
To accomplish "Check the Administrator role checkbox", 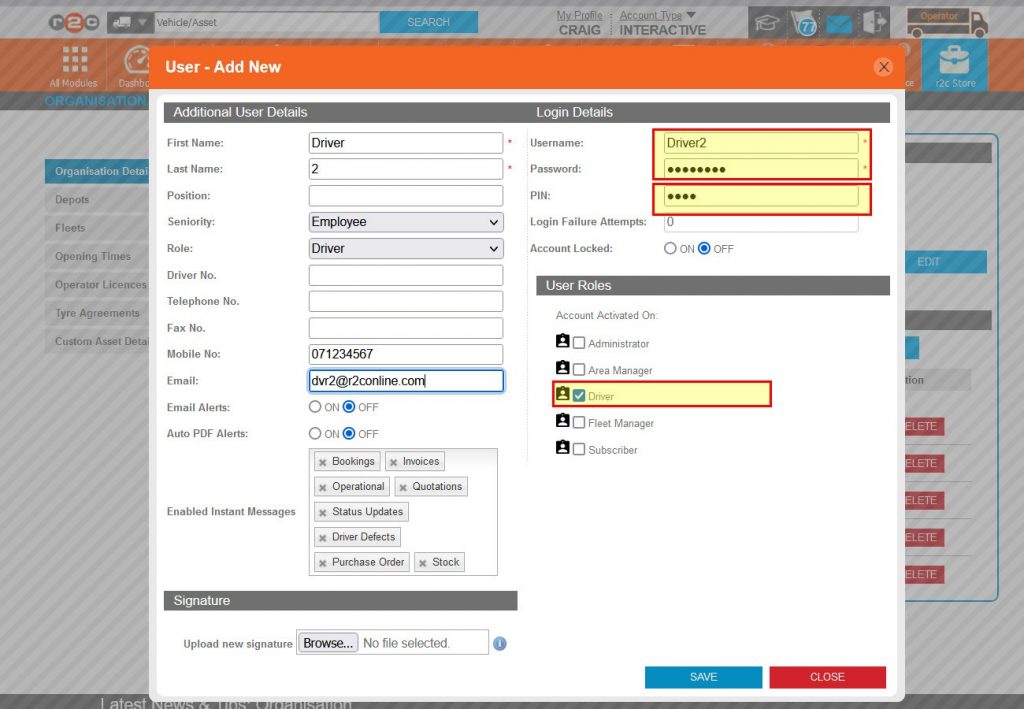I will [577, 341].
